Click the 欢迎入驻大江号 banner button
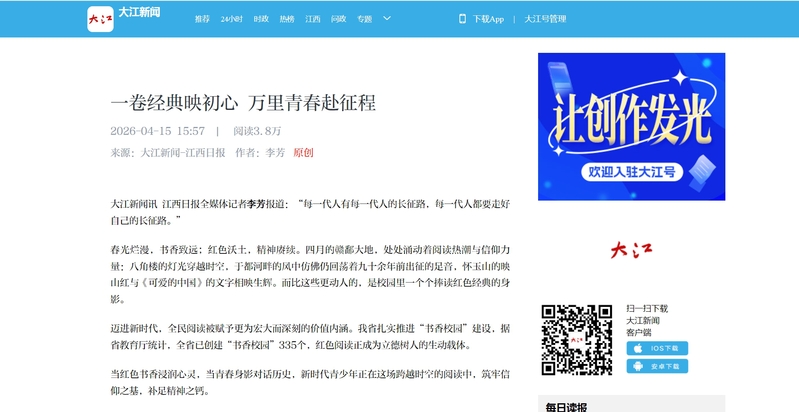This screenshot has height=412, width=799. (631, 172)
